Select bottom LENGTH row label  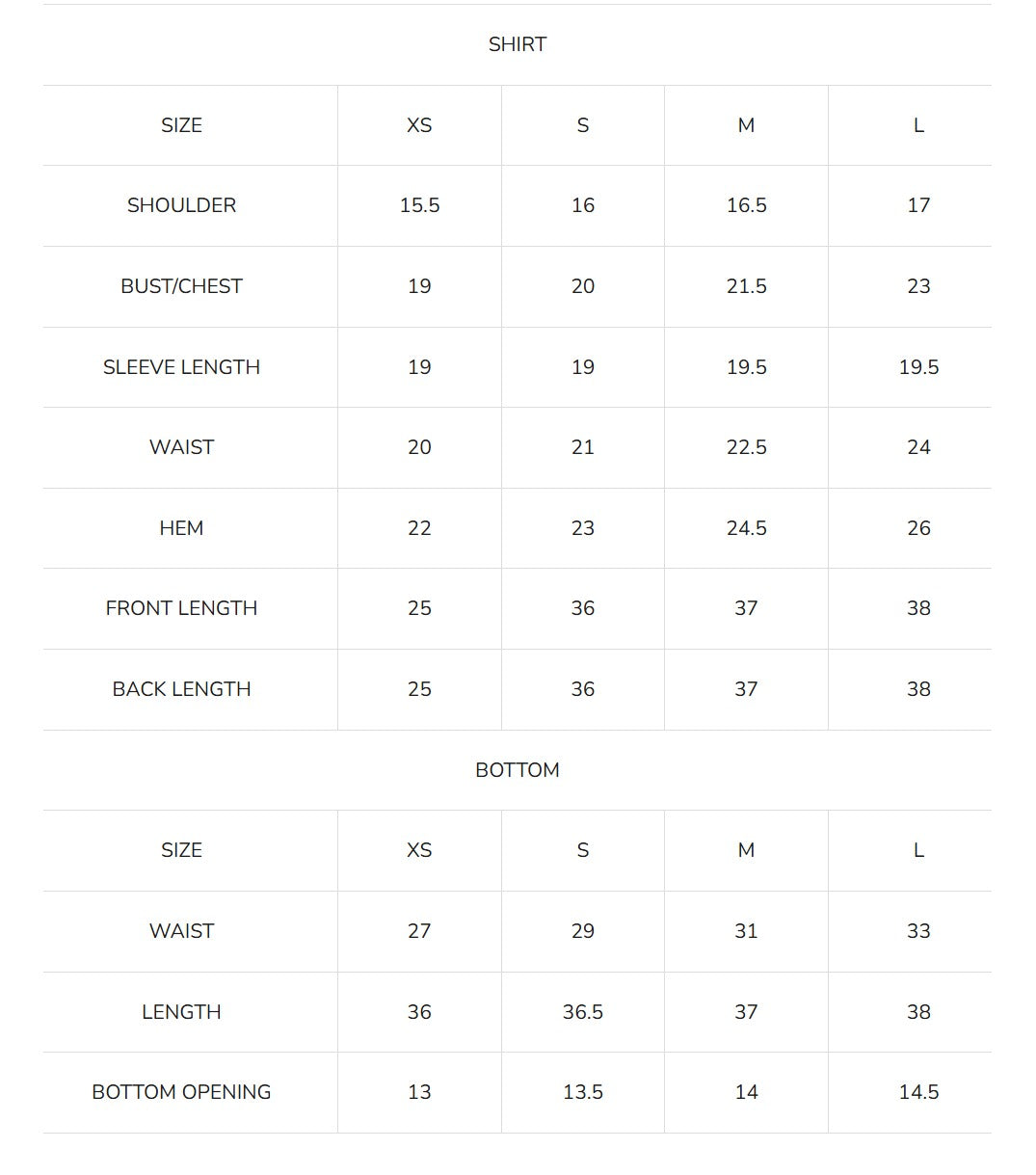[181, 1012]
